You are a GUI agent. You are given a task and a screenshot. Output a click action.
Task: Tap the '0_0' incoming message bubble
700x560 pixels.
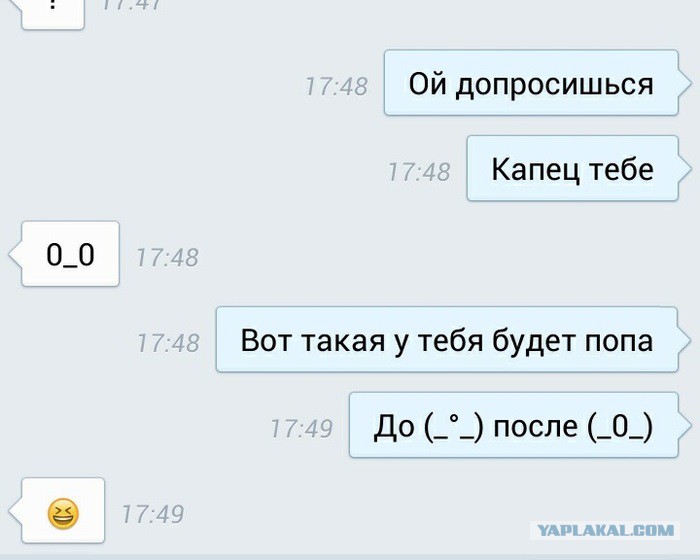click(x=71, y=254)
